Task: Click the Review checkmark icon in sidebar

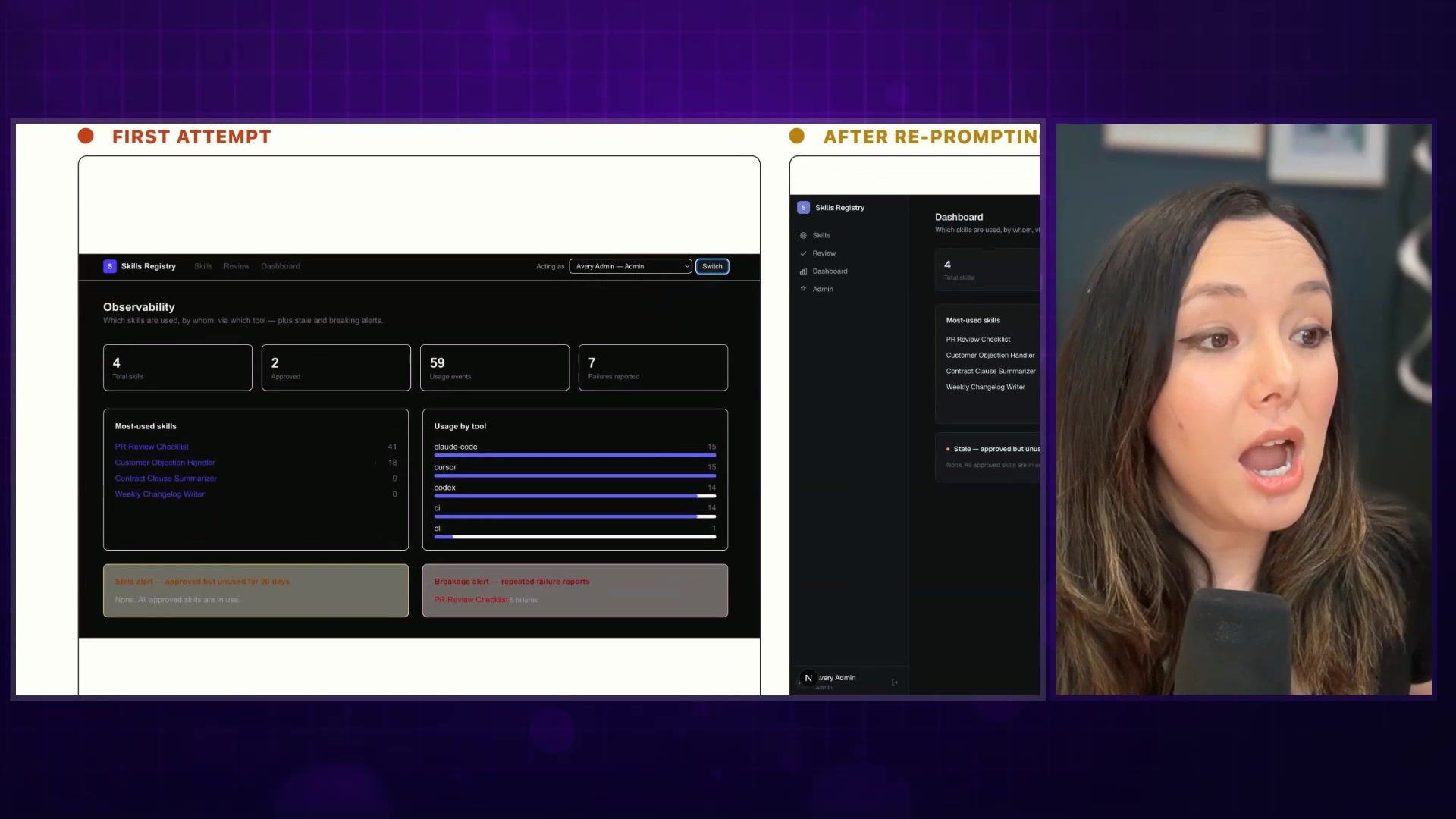Action: click(803, 253)
